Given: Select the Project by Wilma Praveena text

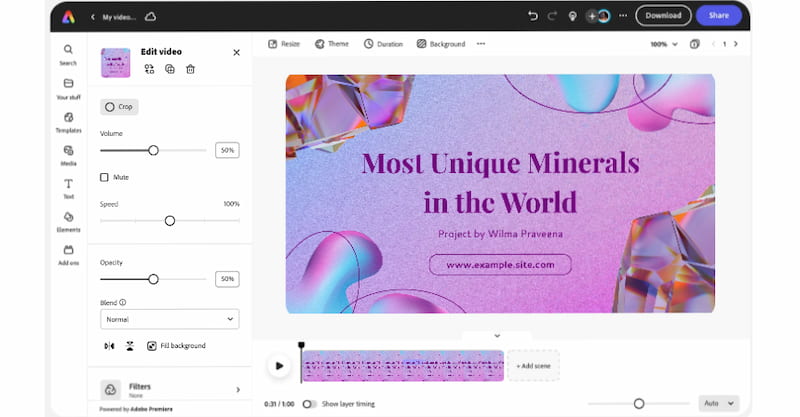Looking at the screenshot, I should click(500, 234).
